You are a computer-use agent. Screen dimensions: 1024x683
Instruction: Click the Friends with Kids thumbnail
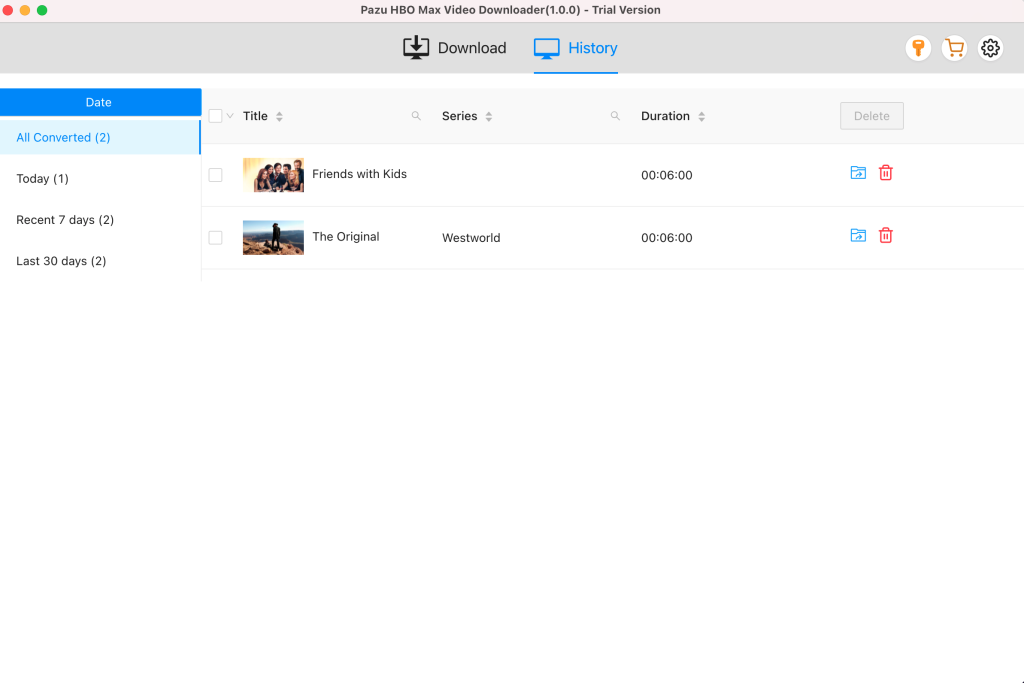click(273, 174)
